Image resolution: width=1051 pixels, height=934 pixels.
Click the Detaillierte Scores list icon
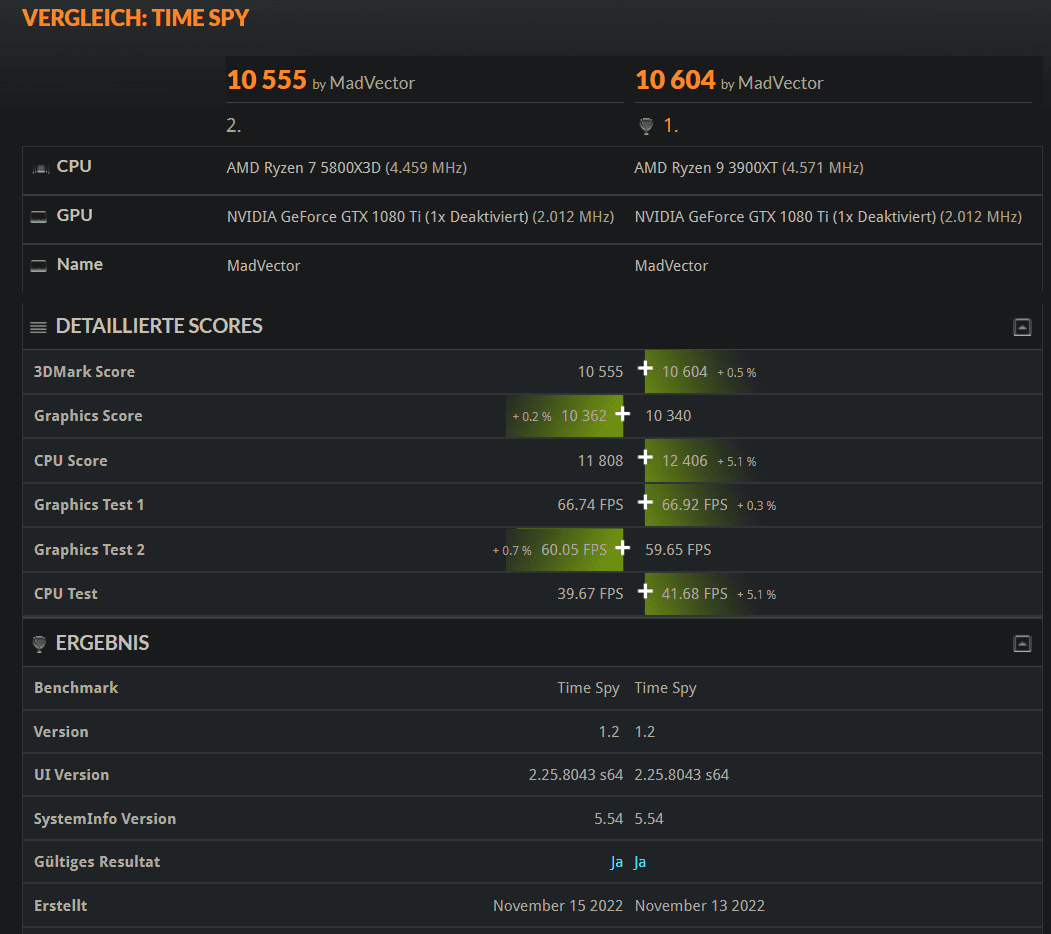coord(38,327)
